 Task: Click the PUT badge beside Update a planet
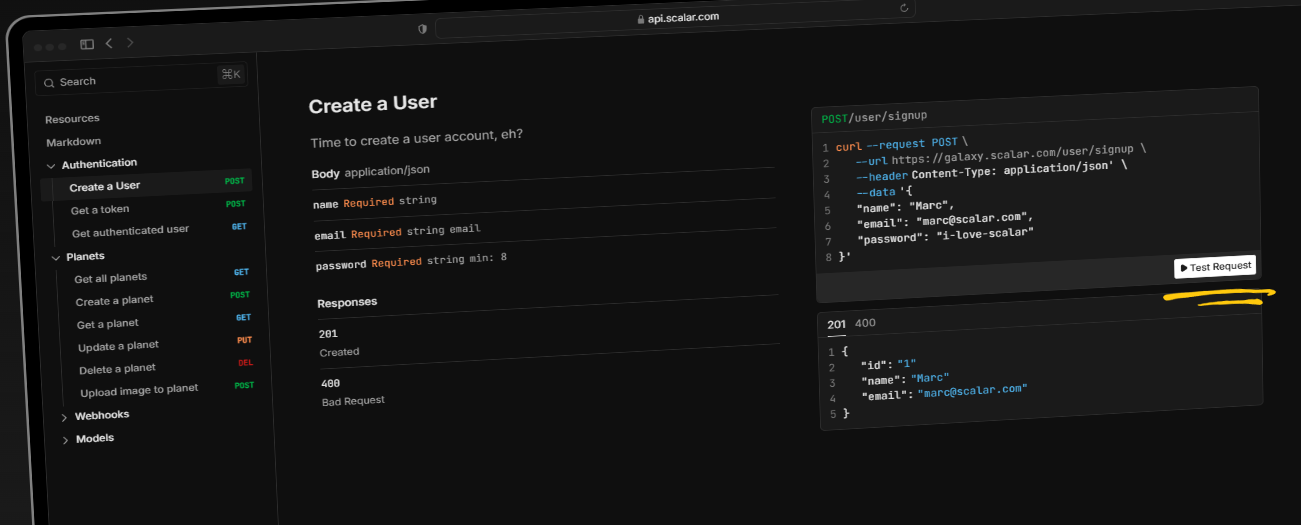[244, 340]
